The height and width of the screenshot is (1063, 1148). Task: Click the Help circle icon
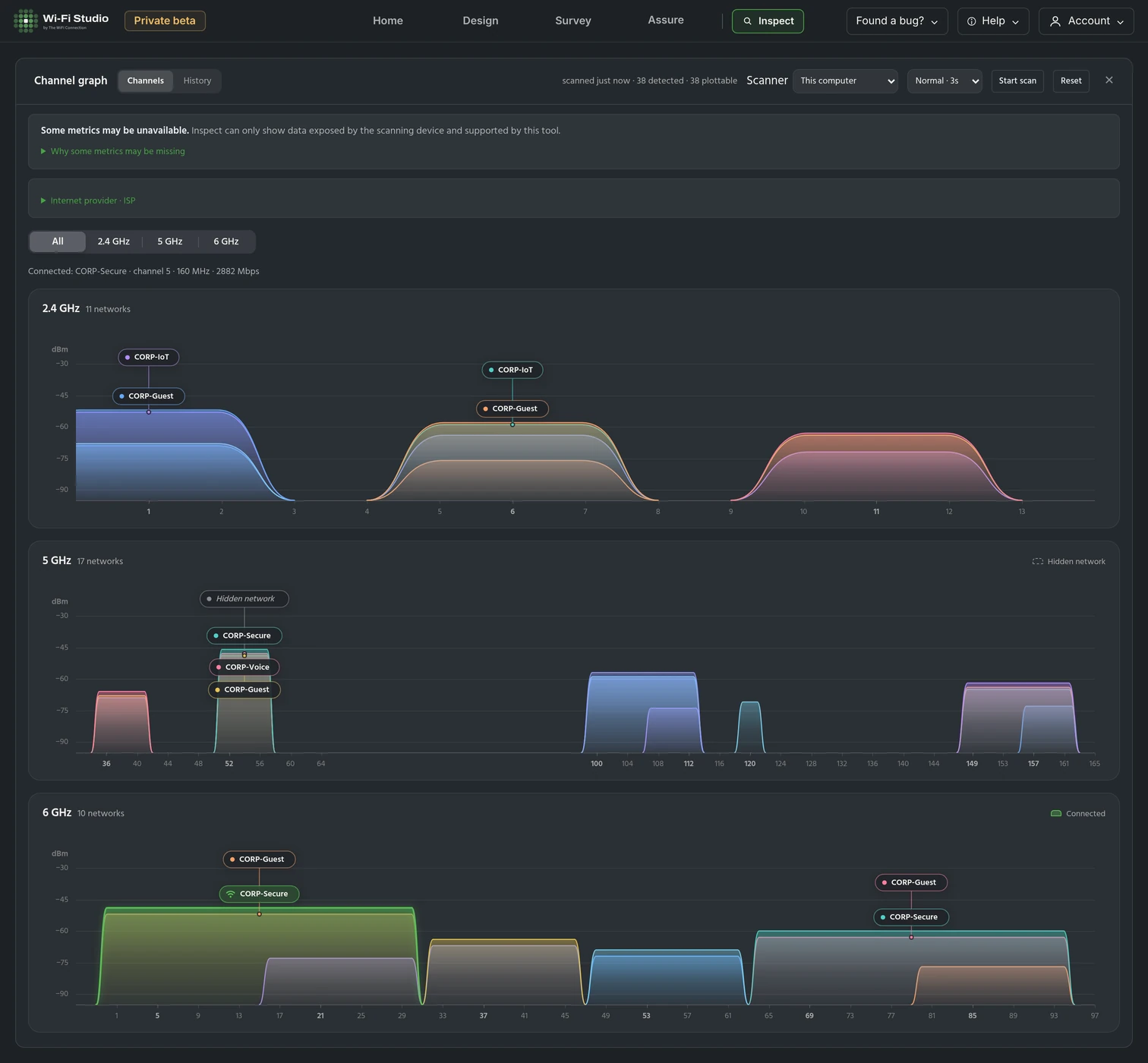click(x=971, y=21)
